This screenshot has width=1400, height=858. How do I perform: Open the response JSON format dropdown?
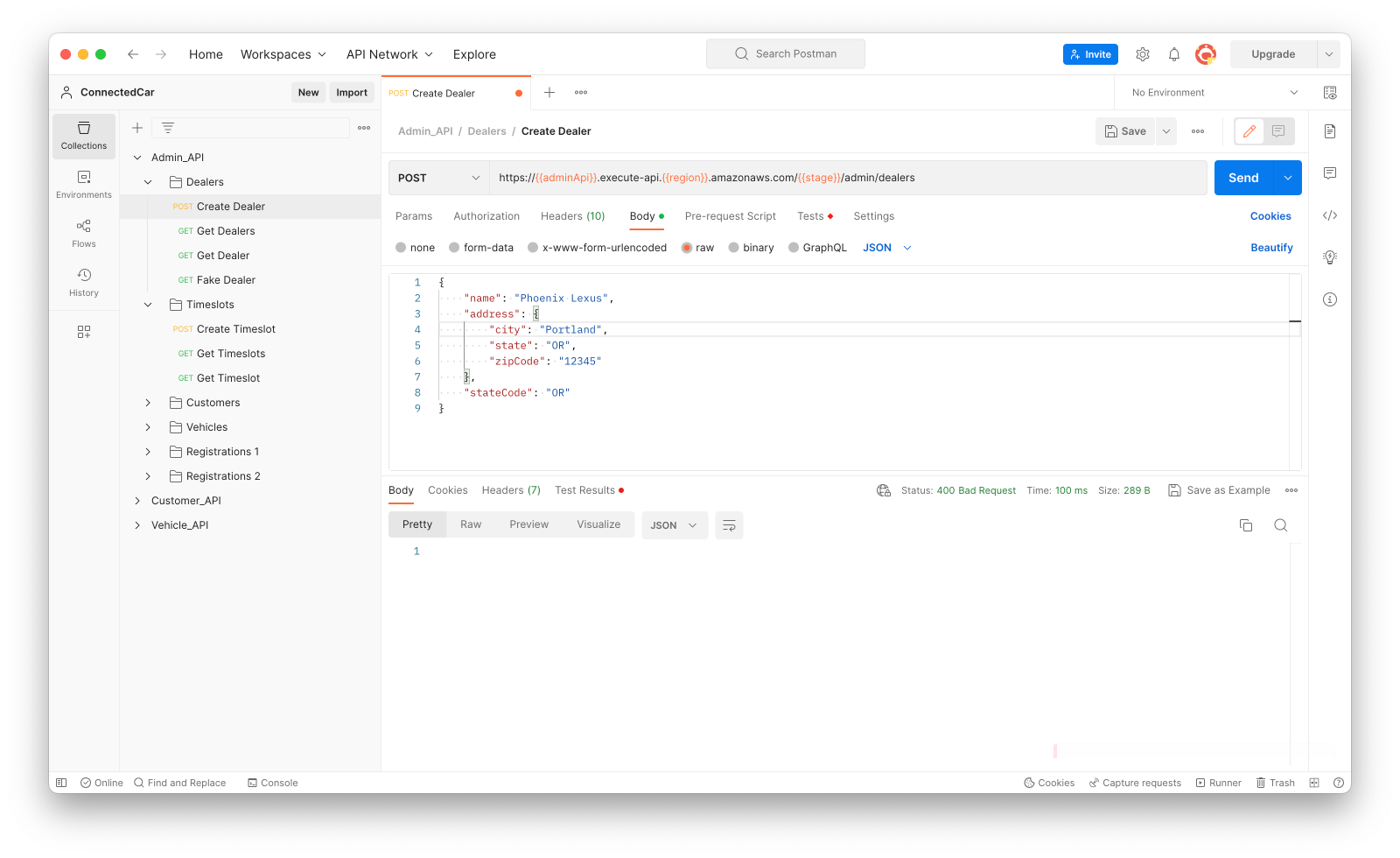coord(675,525)
